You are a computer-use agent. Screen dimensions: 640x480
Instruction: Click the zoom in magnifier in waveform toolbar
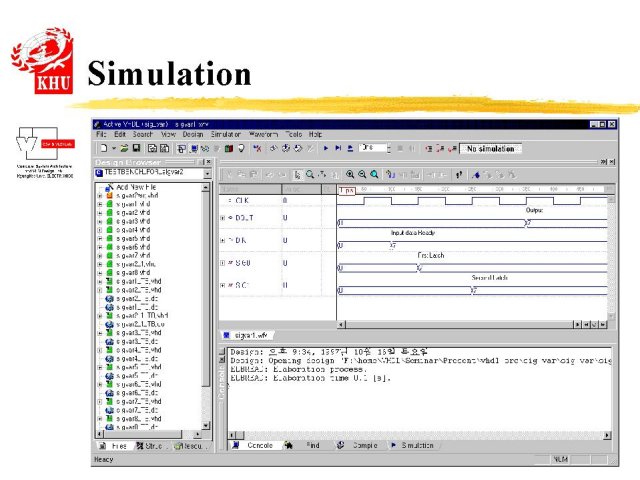351,174
